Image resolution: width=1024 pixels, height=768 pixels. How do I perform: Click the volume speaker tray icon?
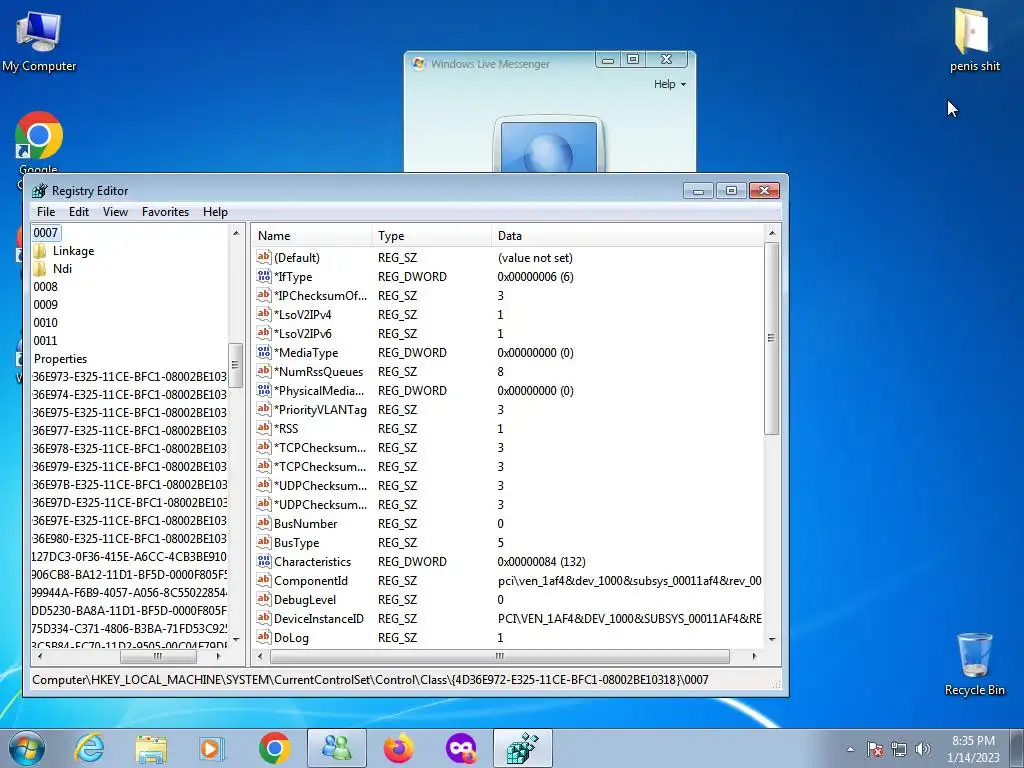pyautogui.click(x=923, y=749)
